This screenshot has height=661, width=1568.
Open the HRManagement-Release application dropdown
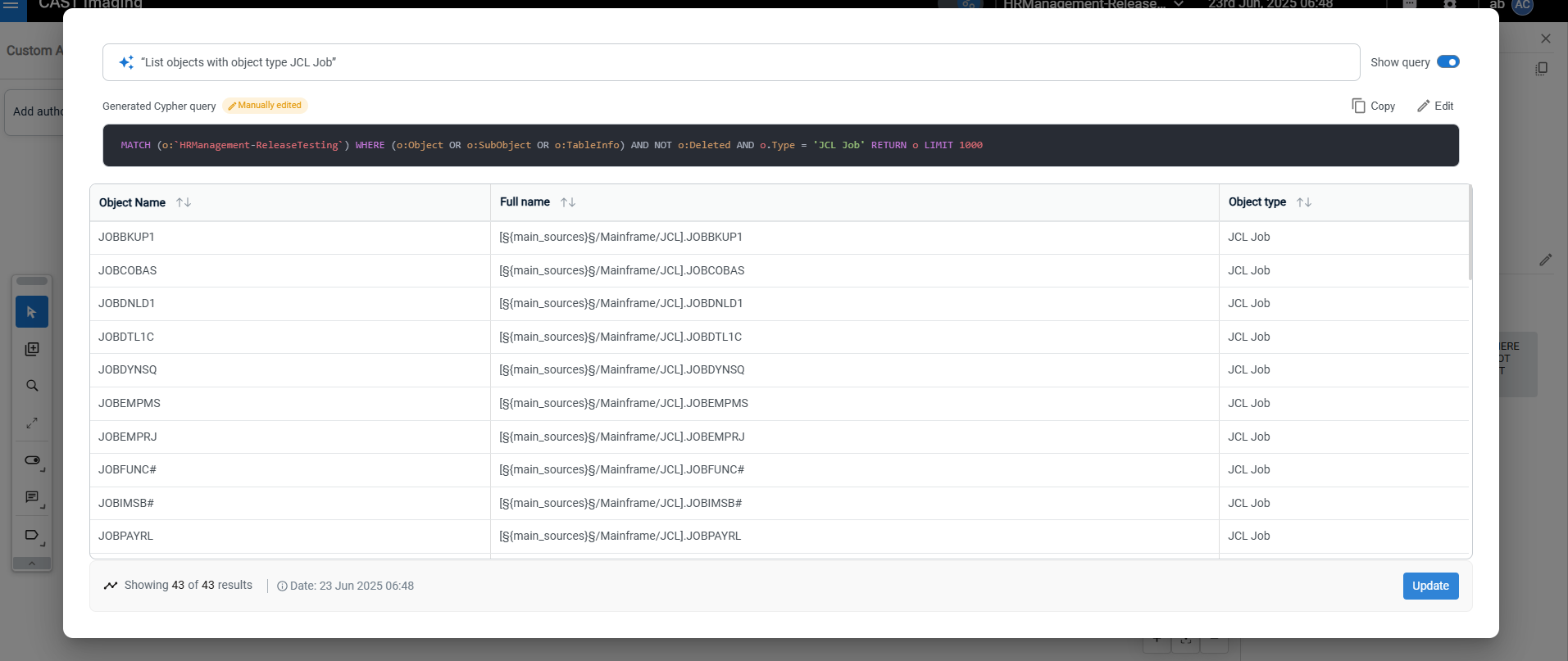[x=1093, y=5]
